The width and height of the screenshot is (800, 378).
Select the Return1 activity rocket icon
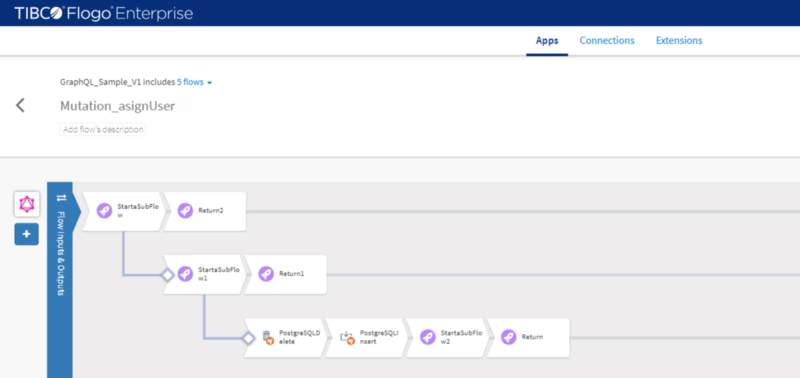(x=266, y=274)
